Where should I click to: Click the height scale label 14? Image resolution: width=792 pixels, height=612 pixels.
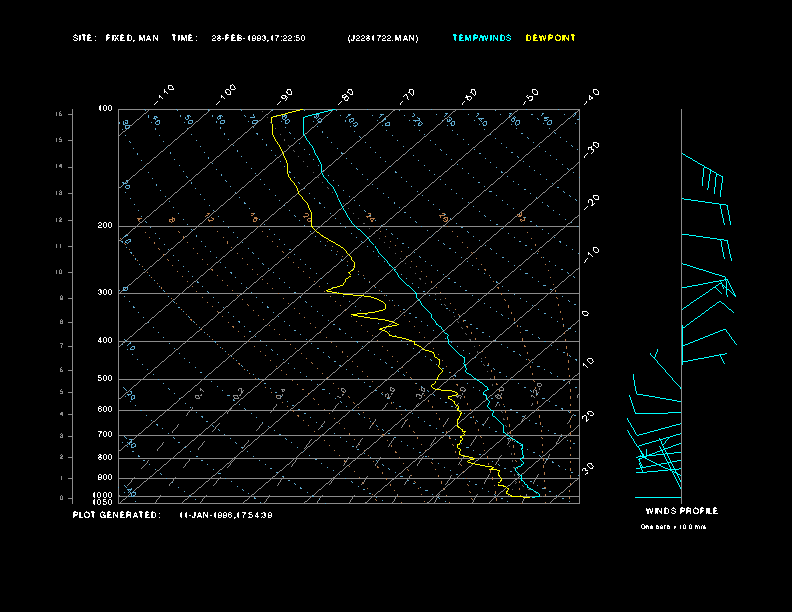60,166
